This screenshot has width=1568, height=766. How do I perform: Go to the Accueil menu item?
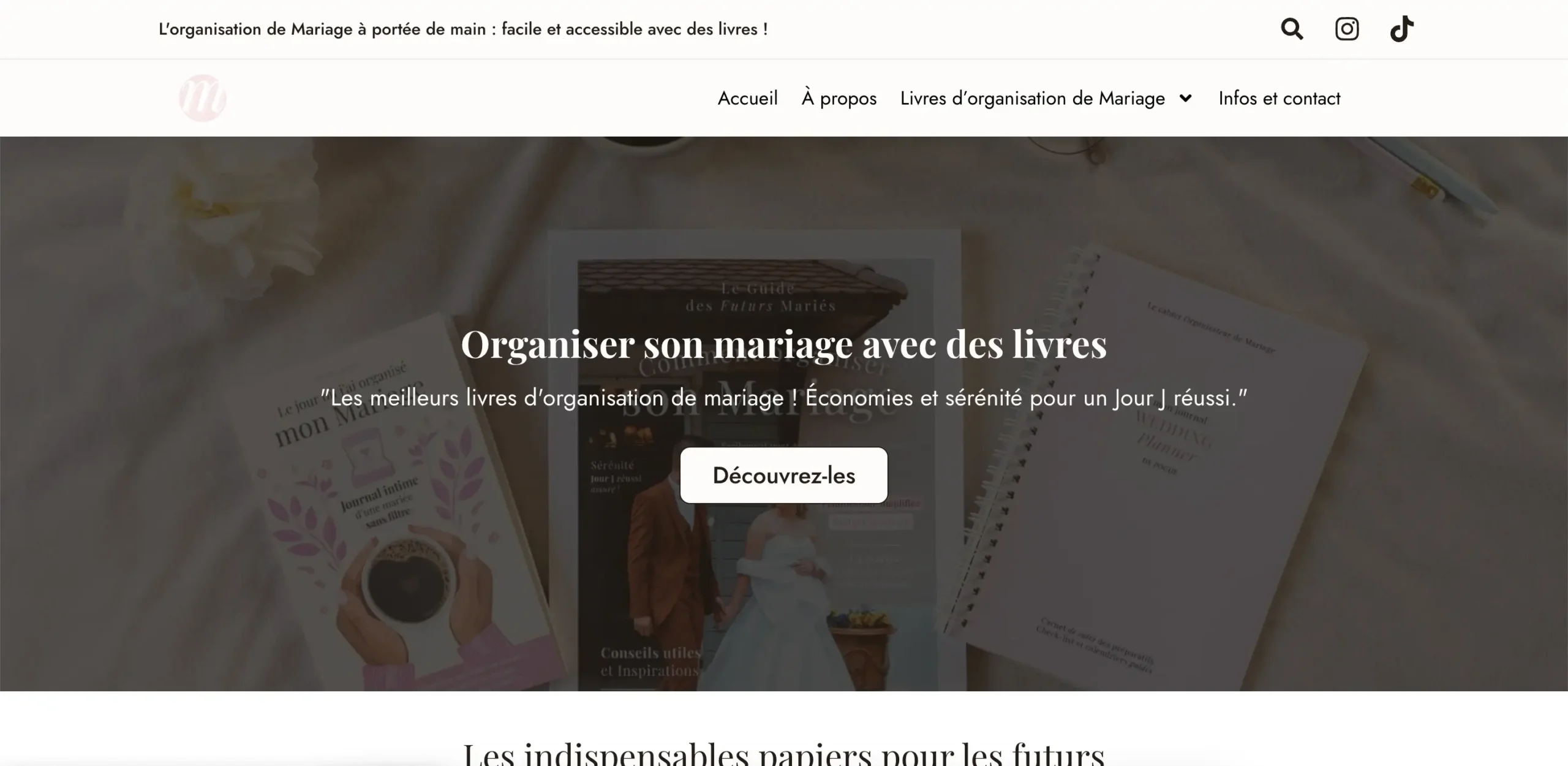pyautogui.click(x=747, y=98)
